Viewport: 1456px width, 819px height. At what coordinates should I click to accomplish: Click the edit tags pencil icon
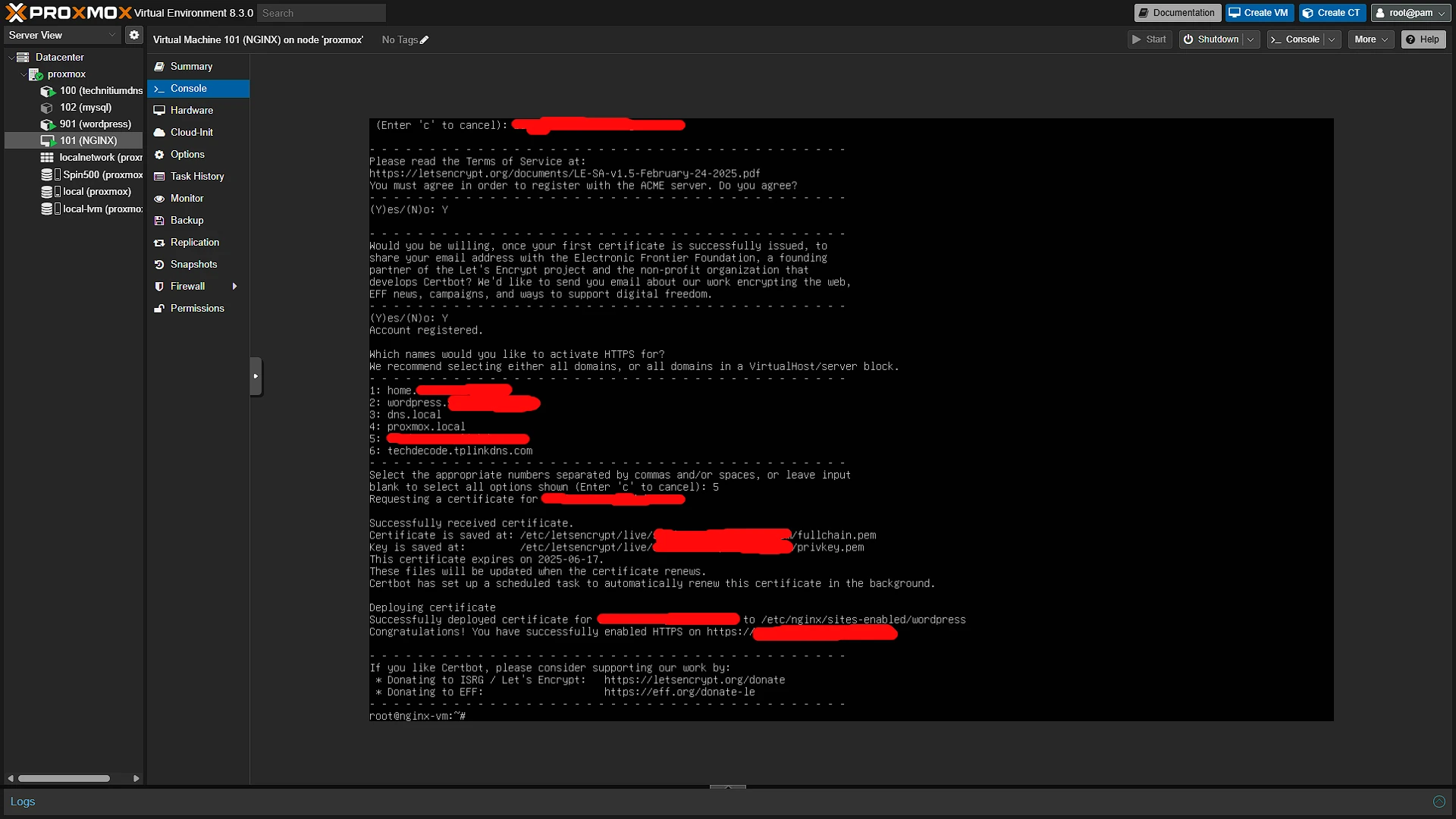point(424,40)
